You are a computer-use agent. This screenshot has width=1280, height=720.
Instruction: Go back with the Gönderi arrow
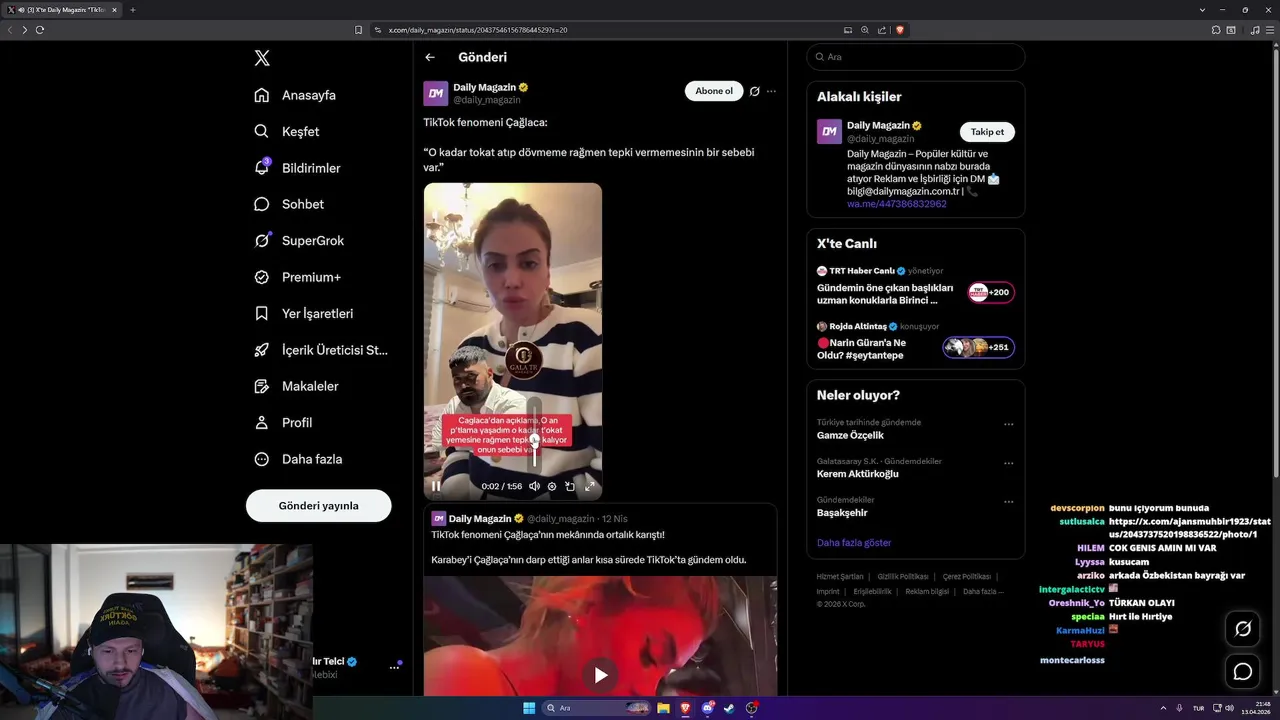430,57
